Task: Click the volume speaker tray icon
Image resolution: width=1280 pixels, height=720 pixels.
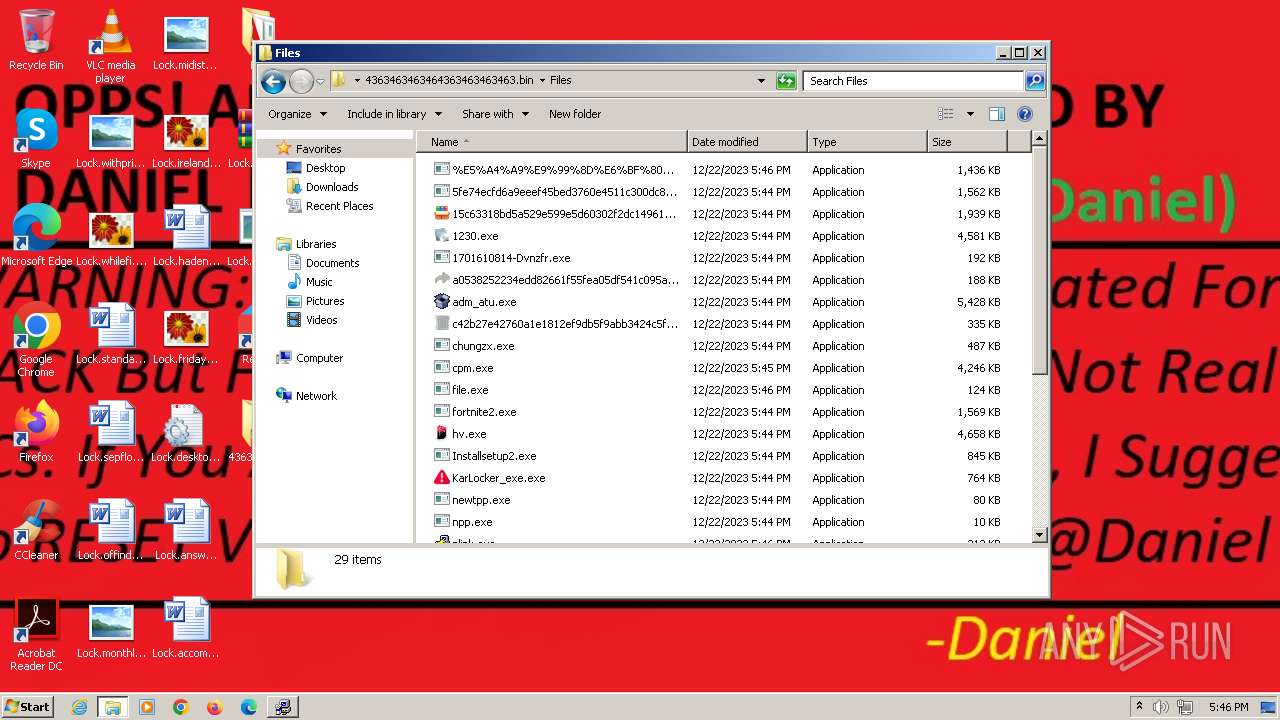Action: tap(1160, 707)
